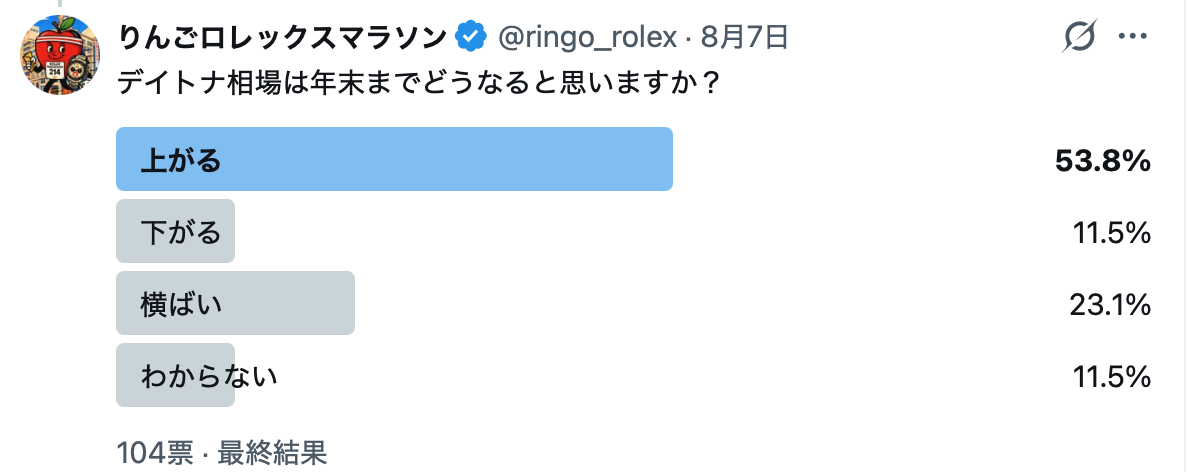Click the 23.1% value beside 横ばい

[1109, 305]
